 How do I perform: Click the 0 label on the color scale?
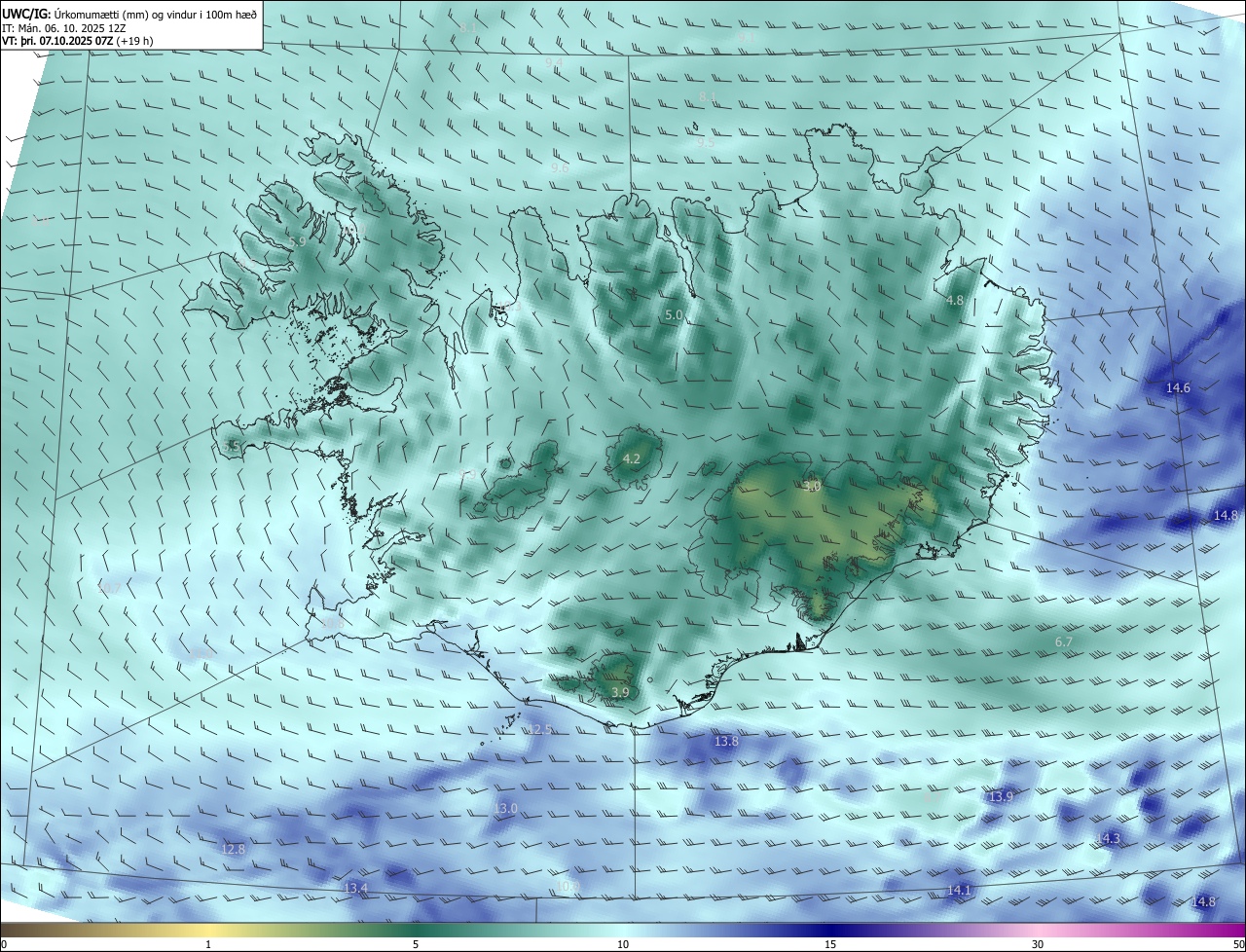4,944
